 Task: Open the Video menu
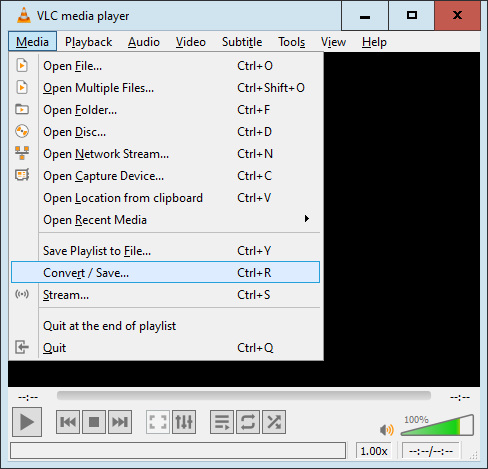(x=191, y=42)
